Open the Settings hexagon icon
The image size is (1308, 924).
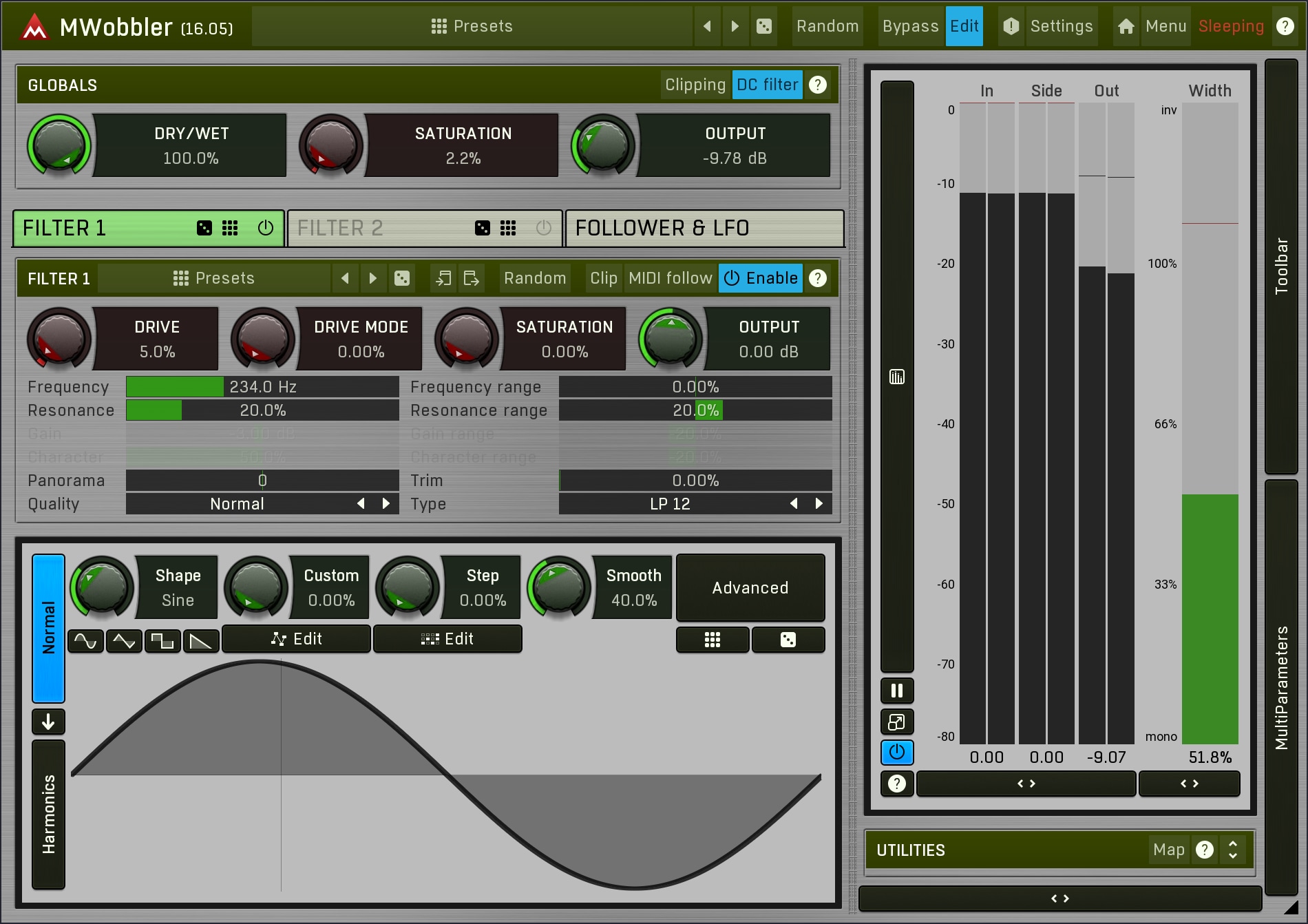pos(1011,26)
